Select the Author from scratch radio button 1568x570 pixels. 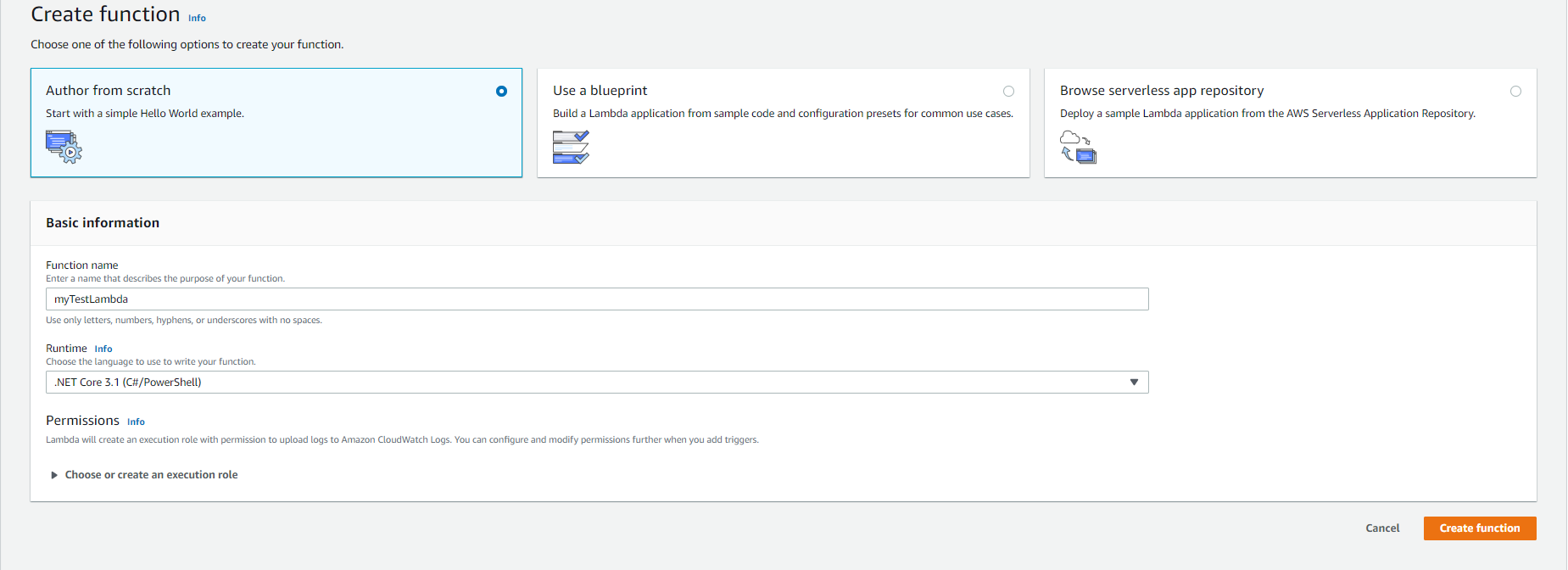click(501, 91)
